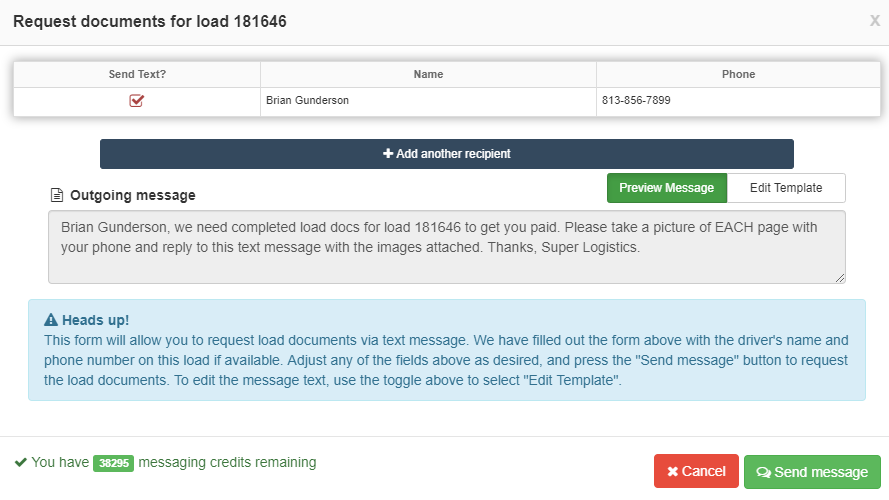
Task: Click the Send message button
Action: tap(812, 472)
